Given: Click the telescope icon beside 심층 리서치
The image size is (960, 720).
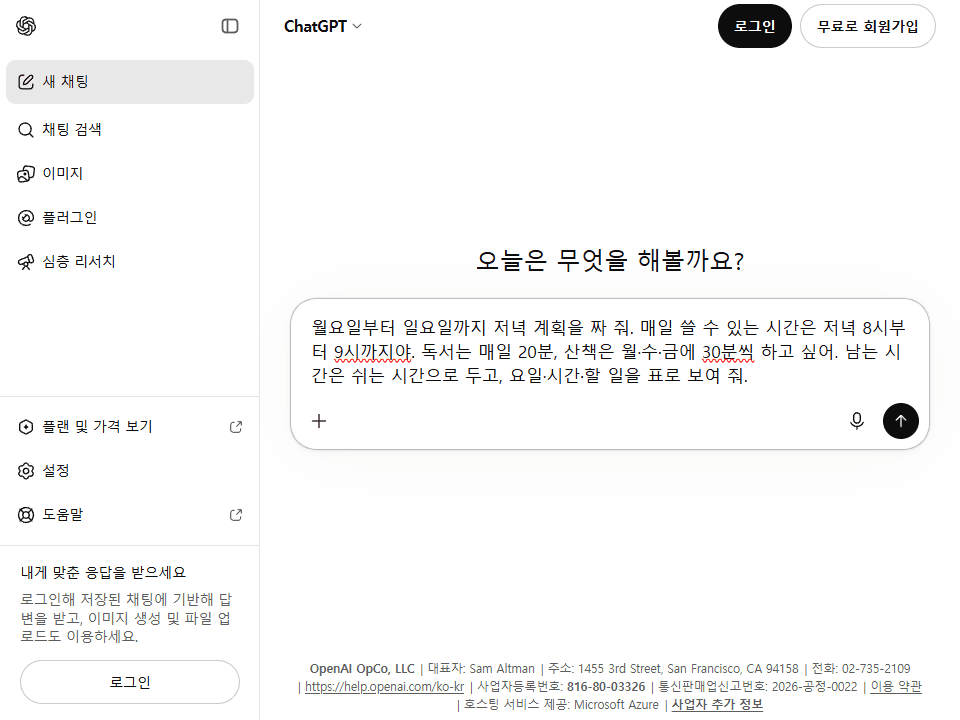Looking at the screenshot, I should pyautogui.click(x=26, y=262).
